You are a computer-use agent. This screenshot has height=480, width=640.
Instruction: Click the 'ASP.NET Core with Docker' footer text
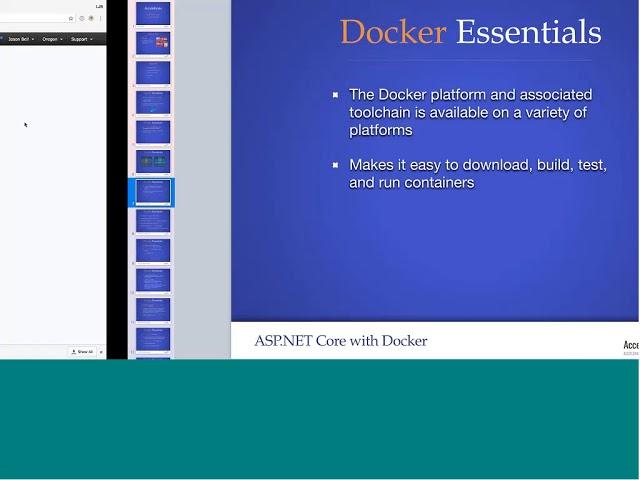(341, 341)
